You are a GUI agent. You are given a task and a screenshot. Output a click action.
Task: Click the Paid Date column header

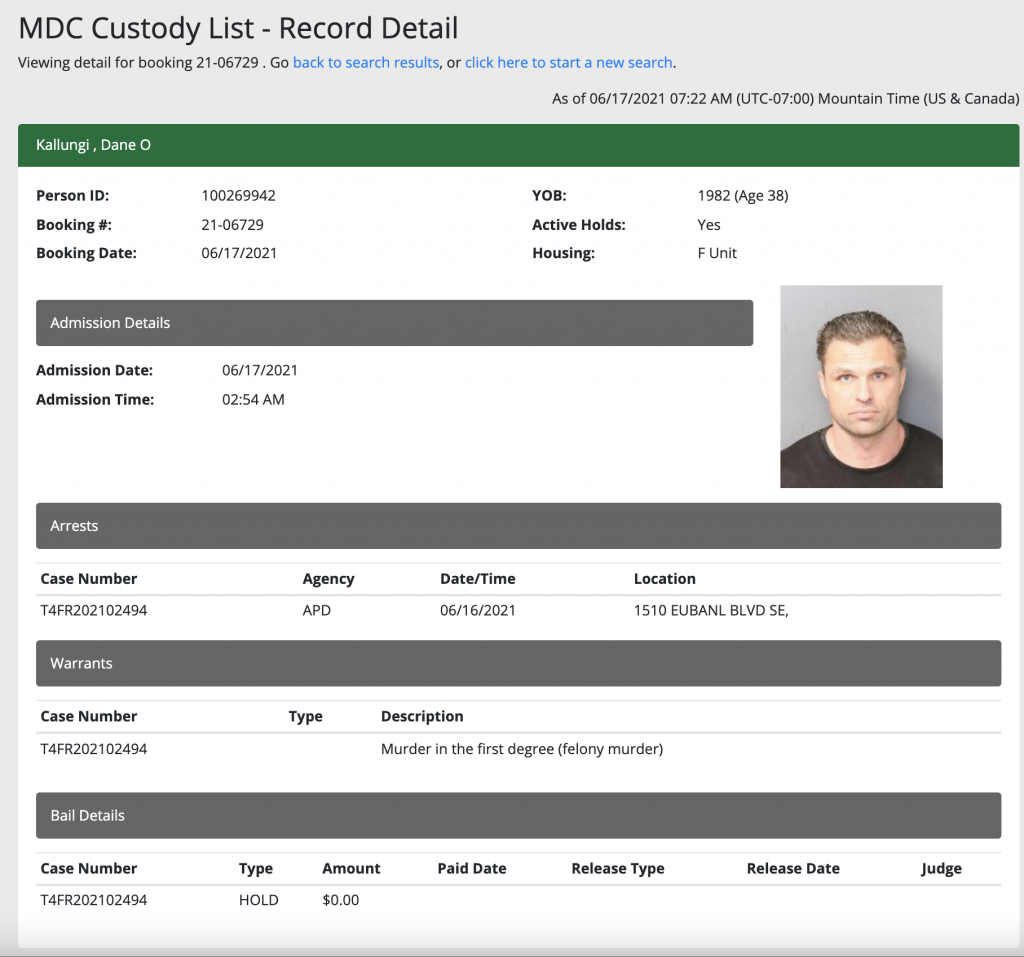click(x=471, y=868)
